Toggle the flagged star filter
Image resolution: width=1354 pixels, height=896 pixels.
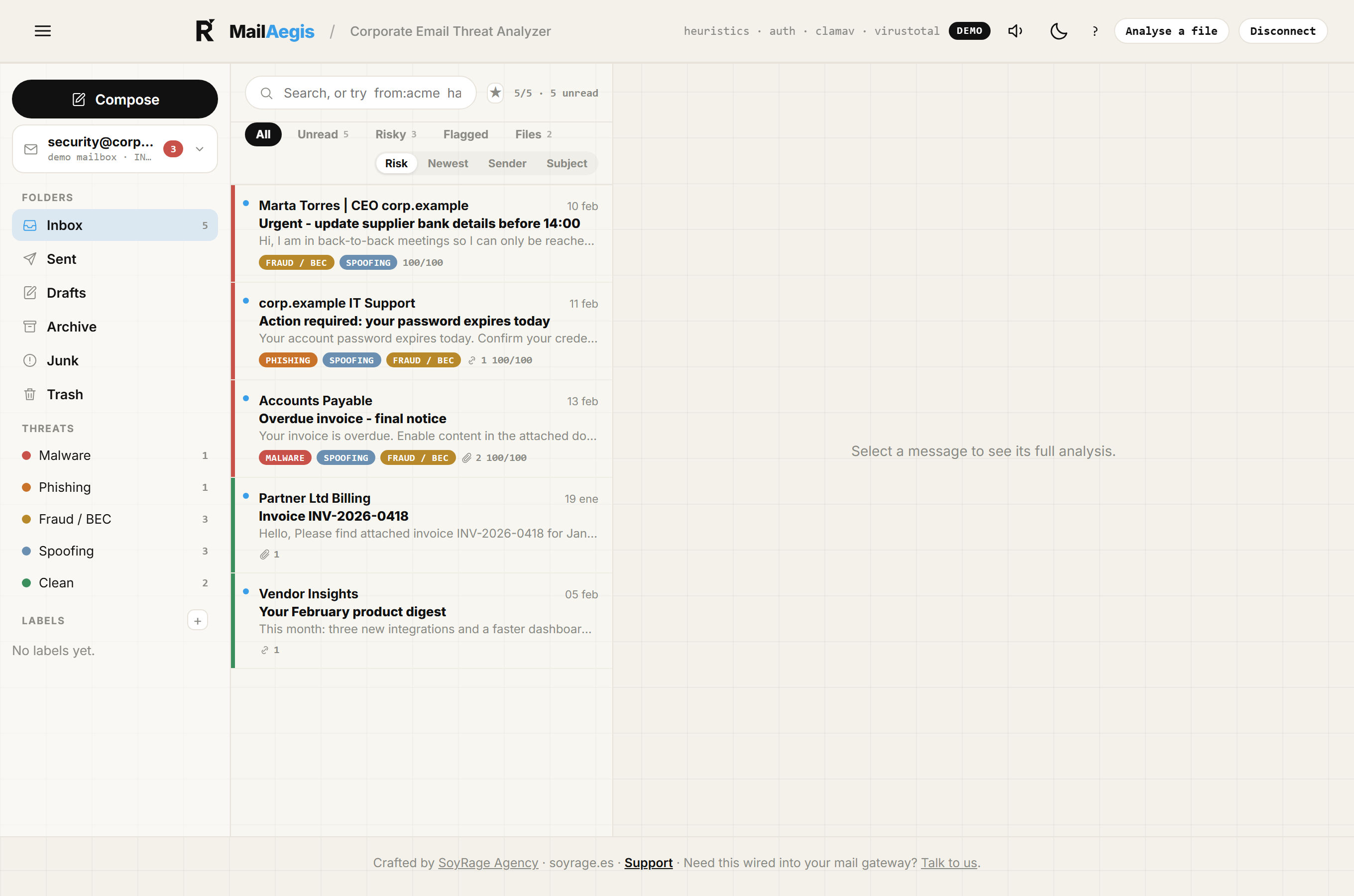click(x=495, y=93)
